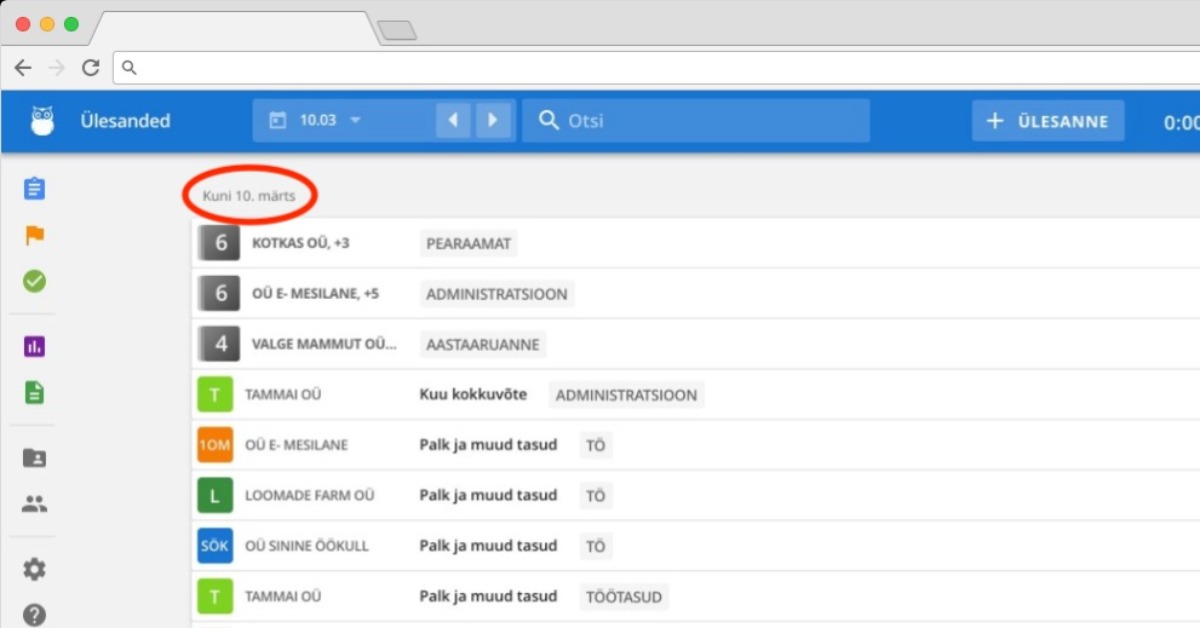Open Palk ja muud tasud for OÜ SININE ÖÖKULL
The height and width of the screenshot is (628, 1200).
pos(488,546)
